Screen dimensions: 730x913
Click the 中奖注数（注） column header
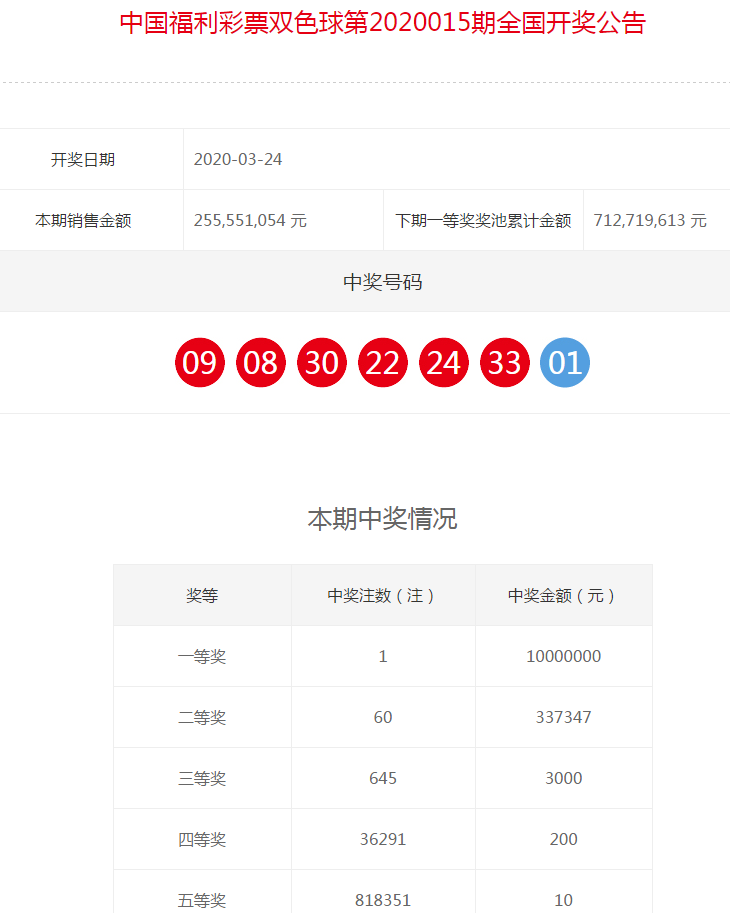click(382, 596)
